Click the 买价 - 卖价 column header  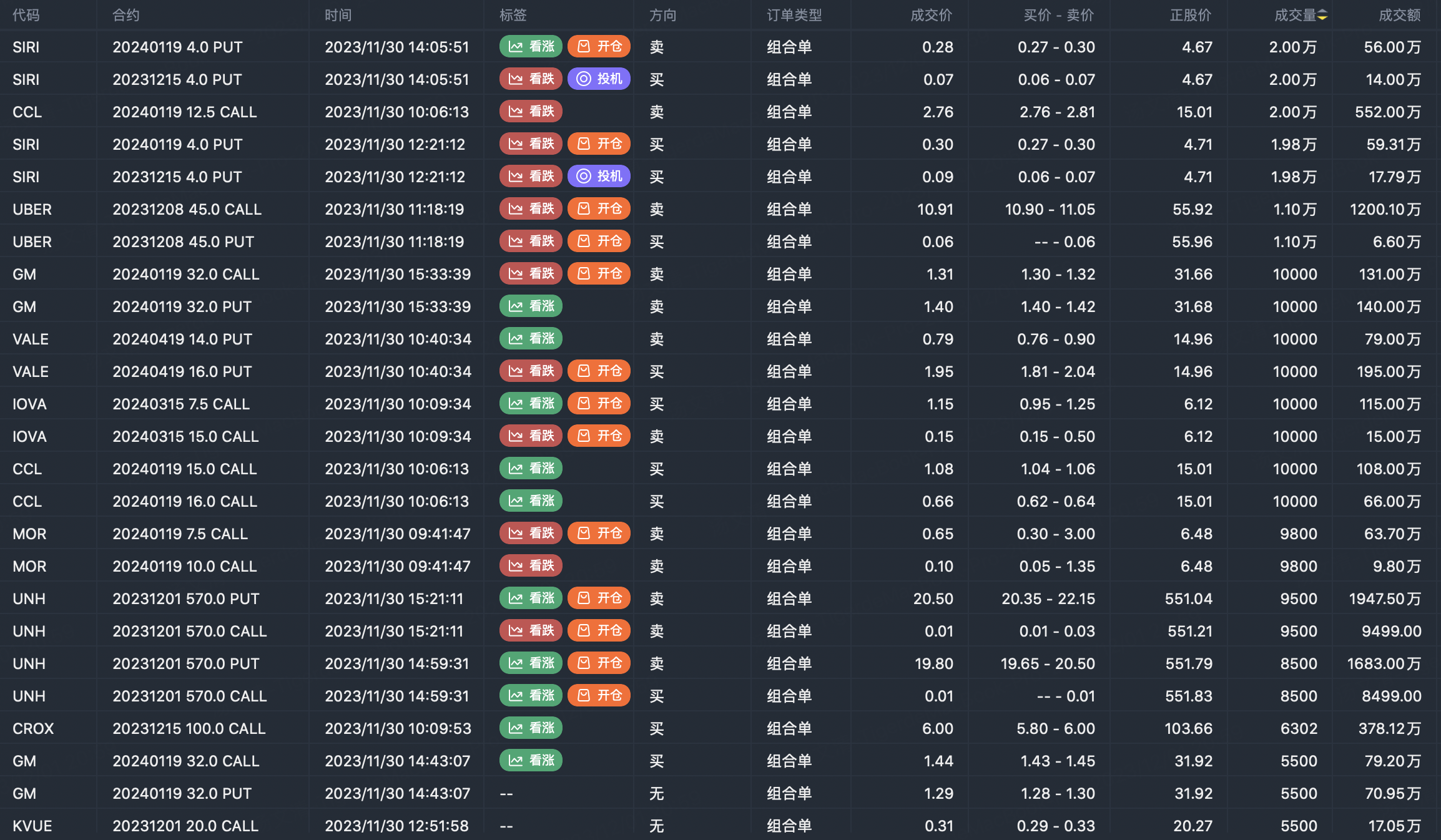click(x=1058, y=15)
